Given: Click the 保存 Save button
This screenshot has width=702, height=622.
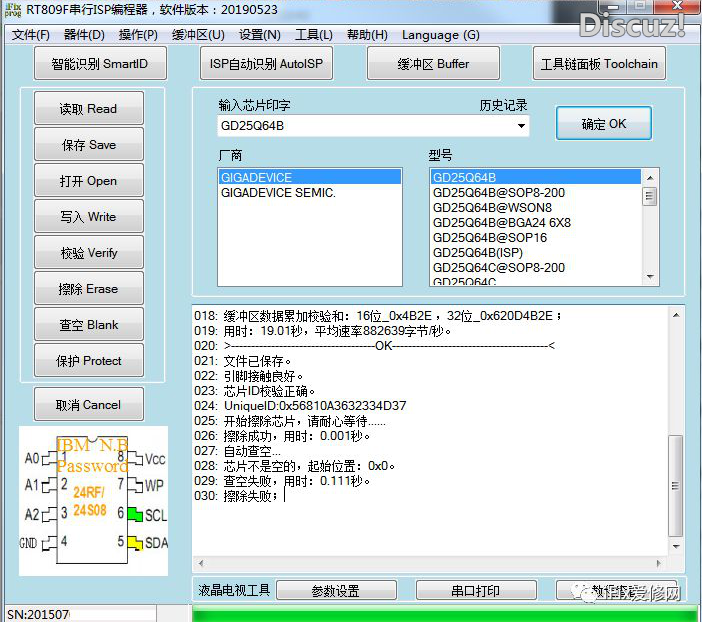Looking at the screenshot, I should point(89,144).
